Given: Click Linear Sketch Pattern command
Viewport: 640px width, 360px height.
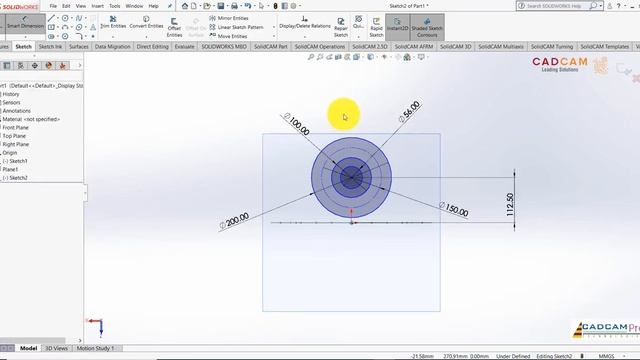Looking at the screenshot, I should pyautogui.click(x=236, y=27).
